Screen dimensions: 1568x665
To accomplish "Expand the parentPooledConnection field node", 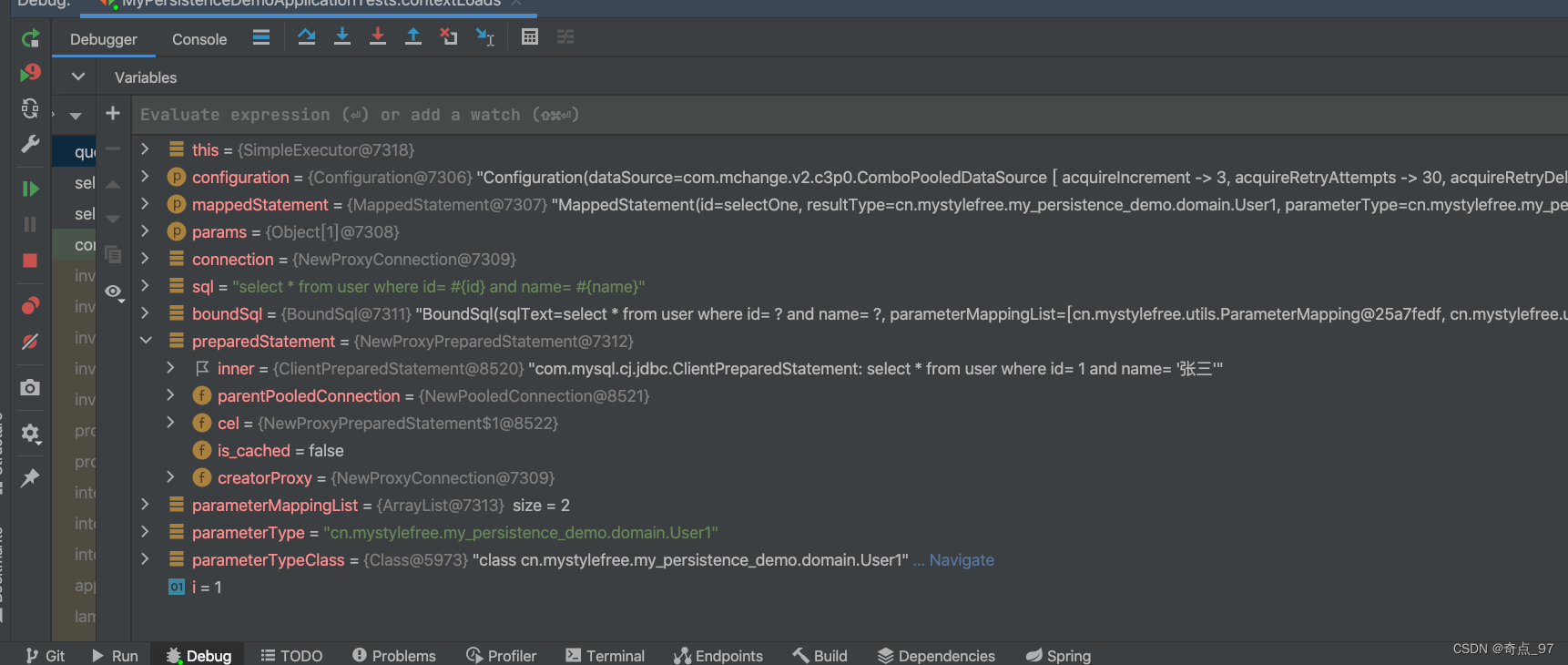I will pos(170,394).
